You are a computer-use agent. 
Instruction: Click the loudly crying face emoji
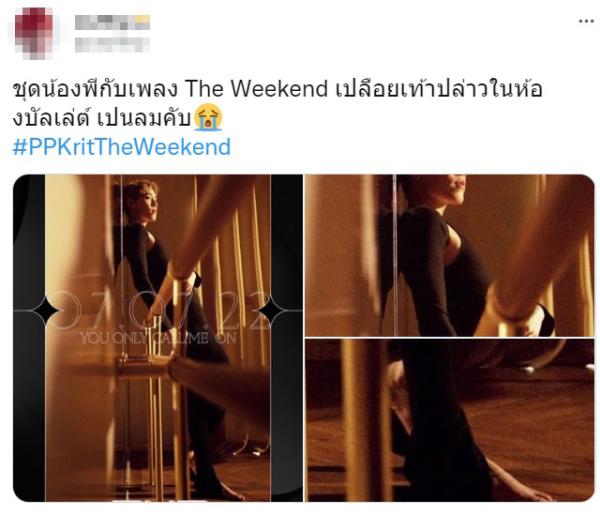(208, 119)
